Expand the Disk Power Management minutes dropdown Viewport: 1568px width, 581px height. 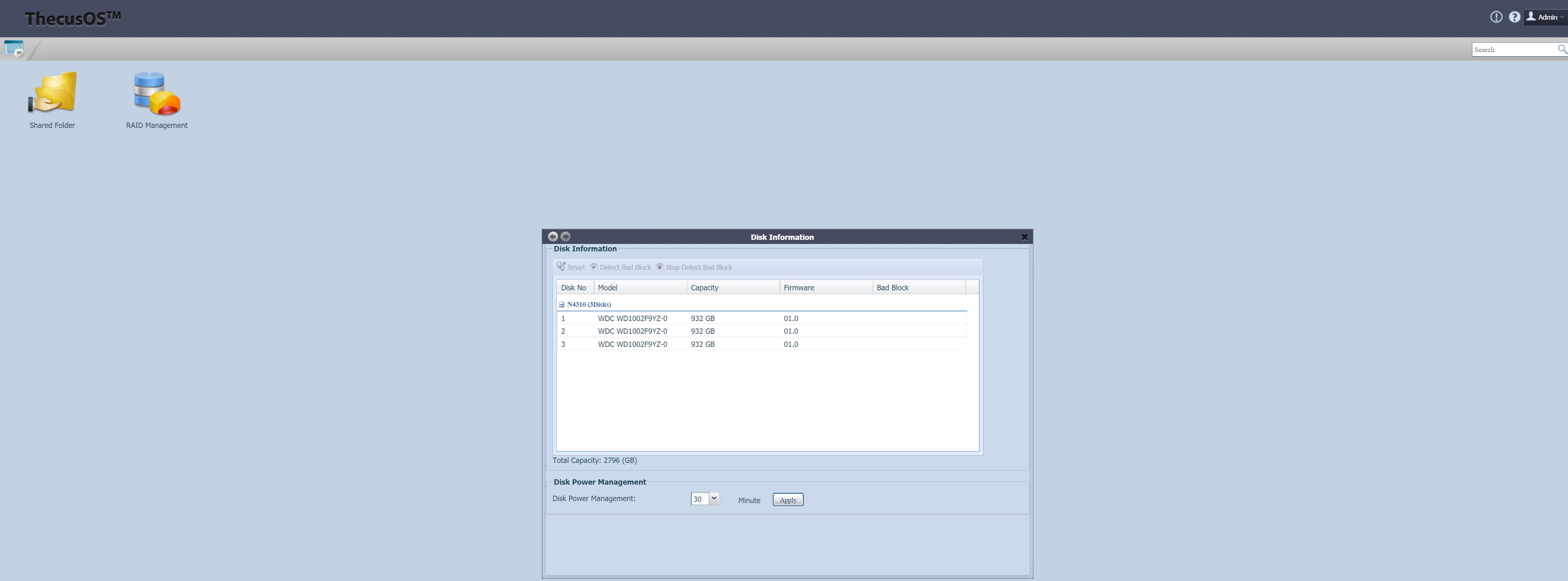[714, 499]
